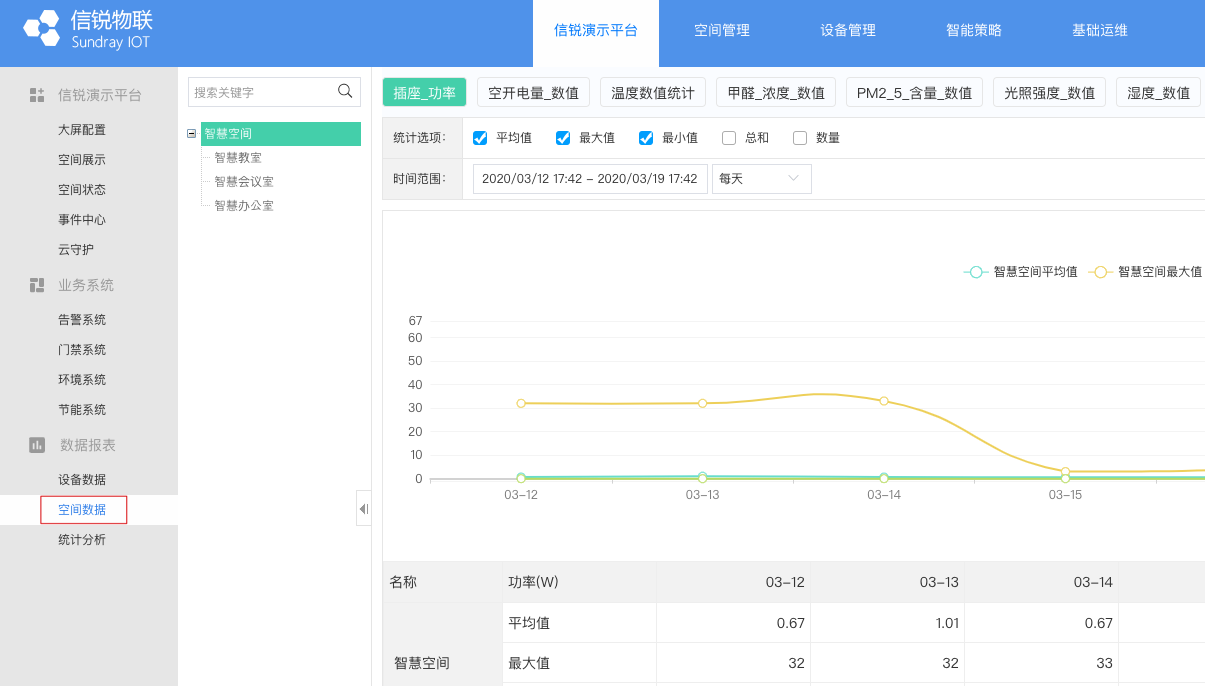
Task: Uncheck the 平均值 checkbox
Action: pyautogui.click(x=480, y=138)
